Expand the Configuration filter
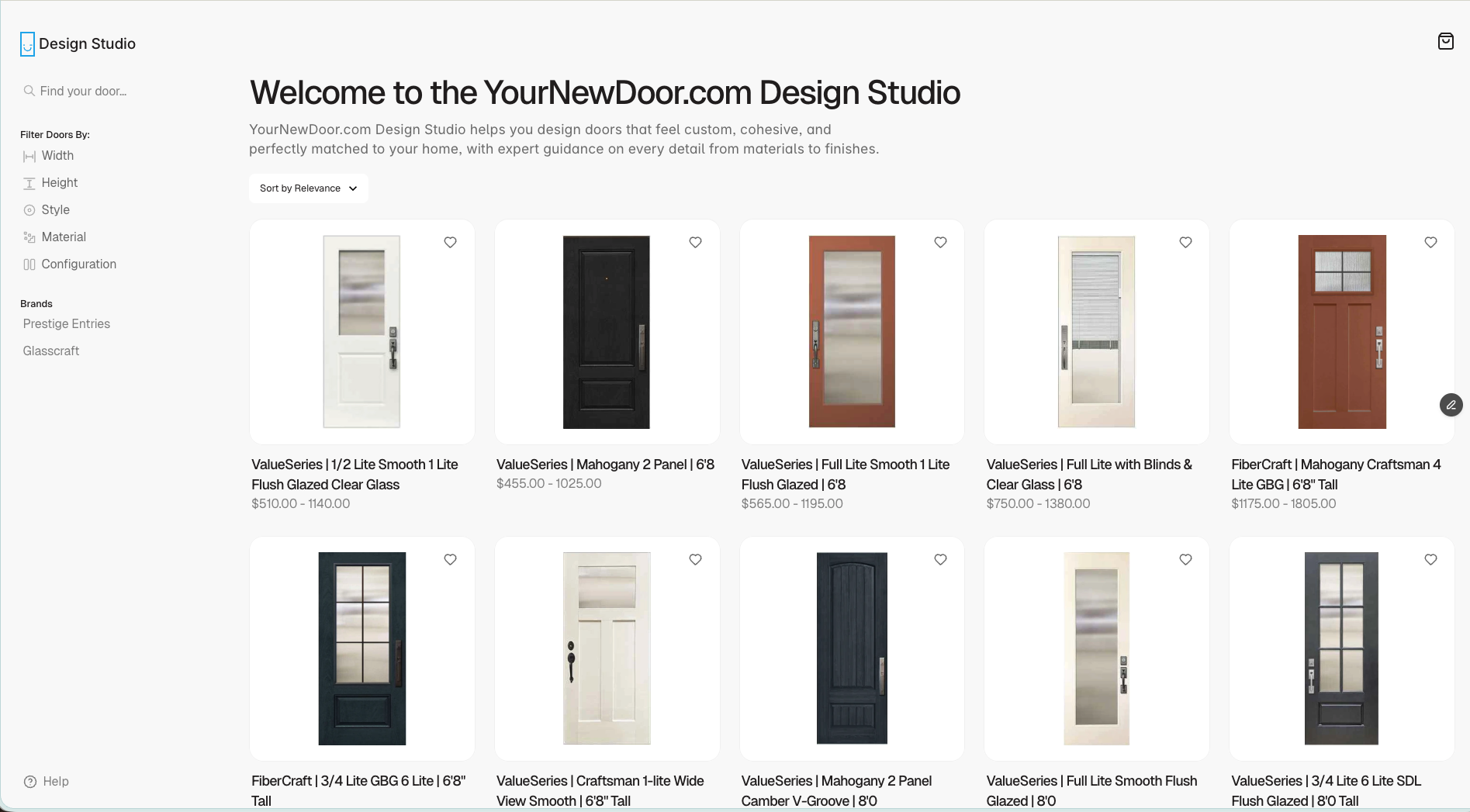The image size is (1470, 812). (x=79, y=264)
